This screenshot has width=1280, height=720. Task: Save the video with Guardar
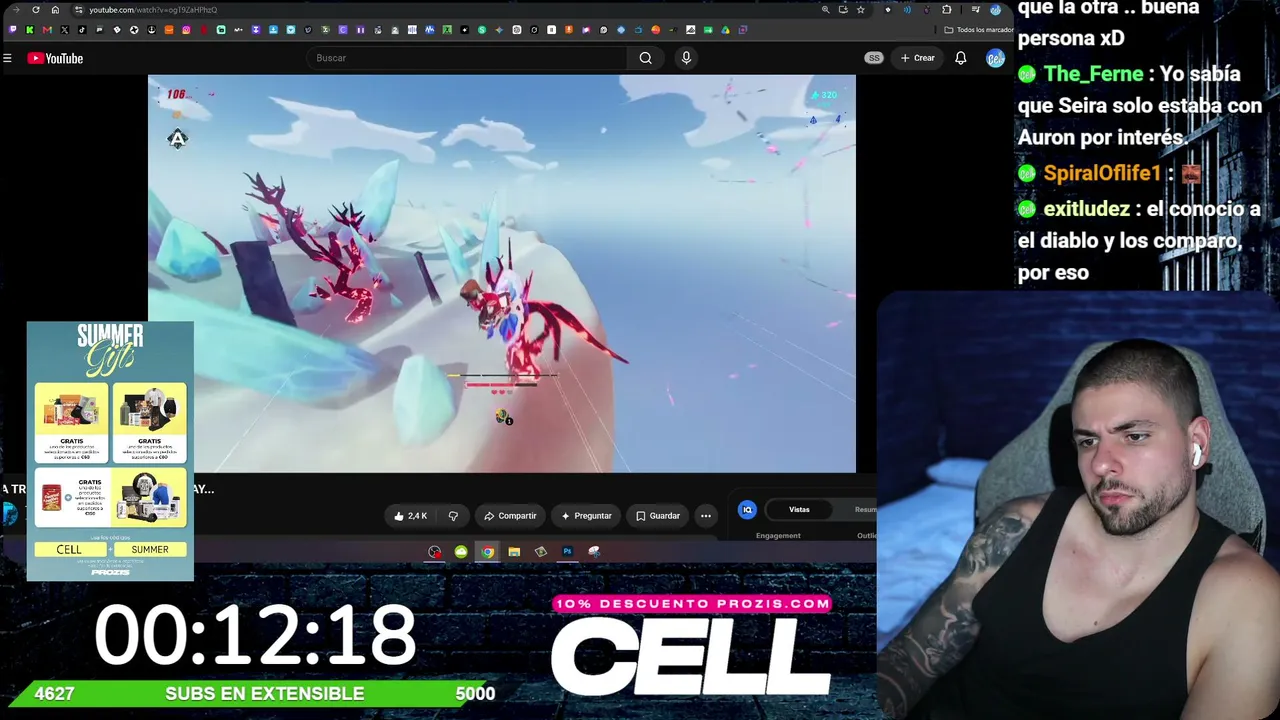[658, 516]
